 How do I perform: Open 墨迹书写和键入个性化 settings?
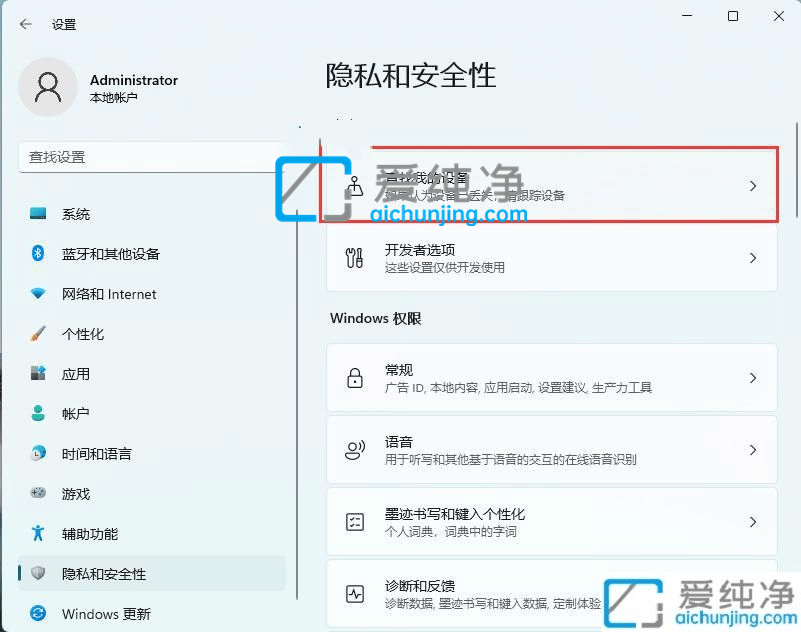tap(550, 521)
